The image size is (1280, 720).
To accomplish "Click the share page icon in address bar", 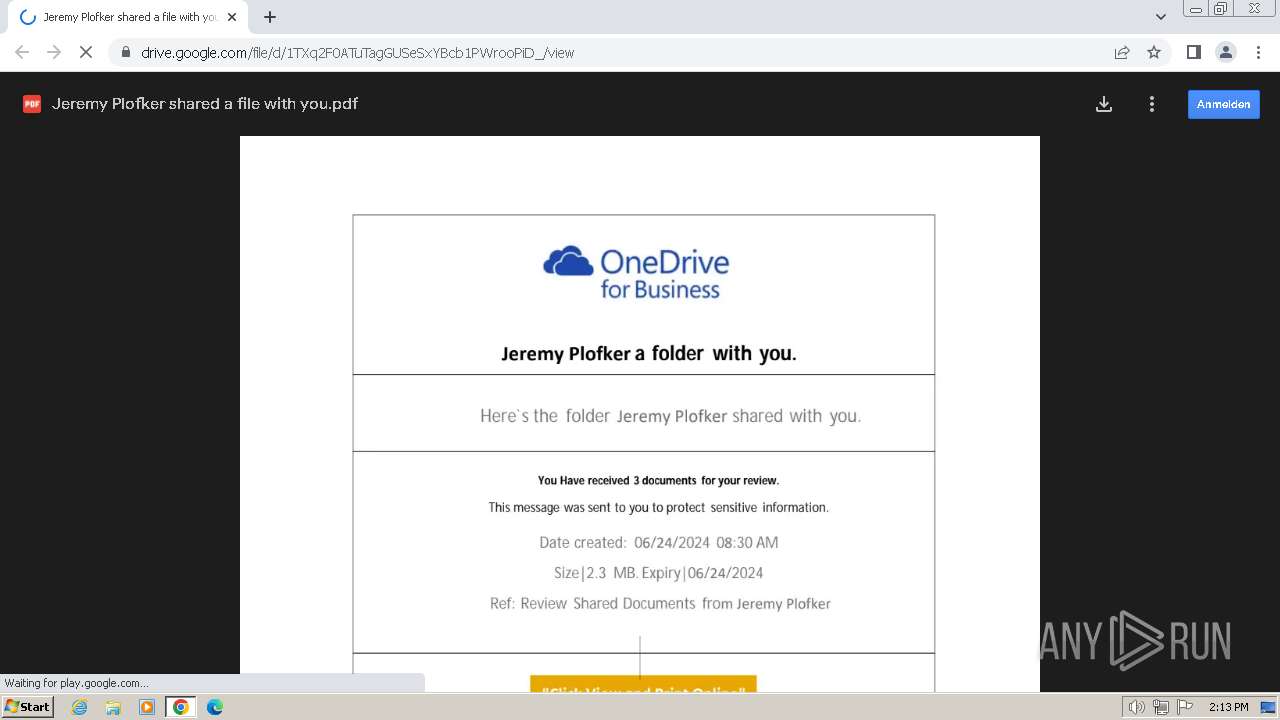I will [x=1122, y=53].
